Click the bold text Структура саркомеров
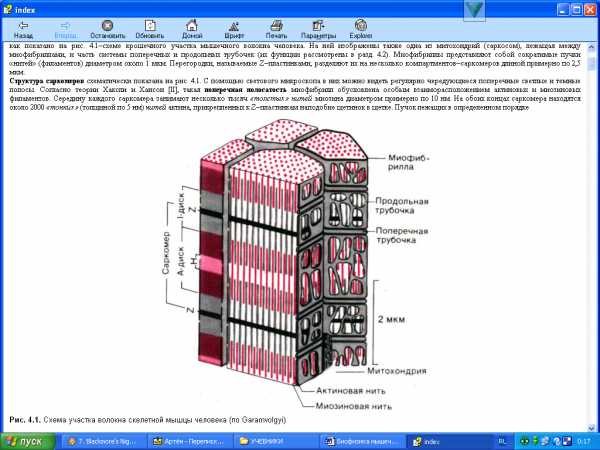The height and width of the screenshot is (450, 600). click(47, 81)
